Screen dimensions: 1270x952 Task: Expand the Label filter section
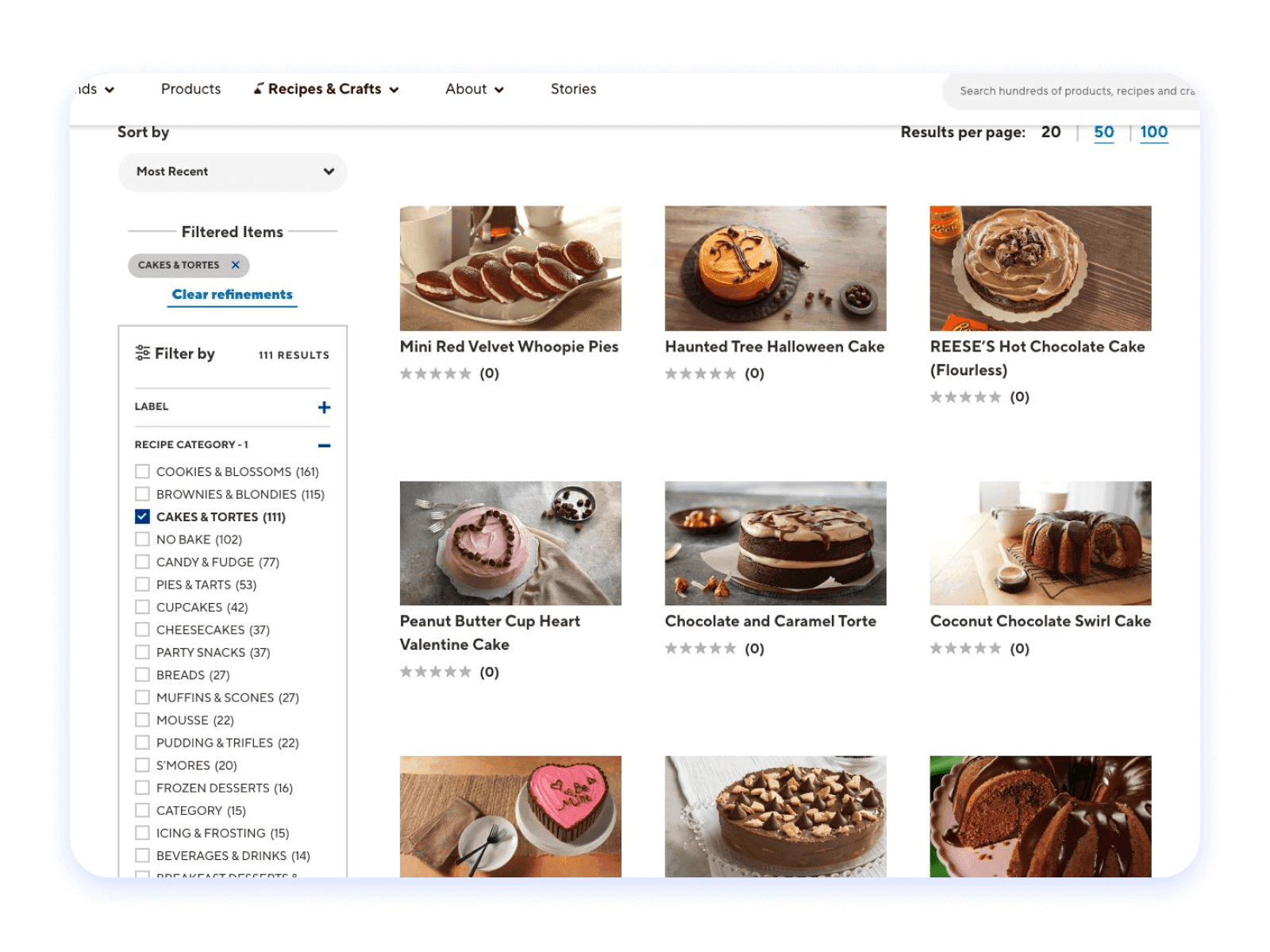pos(324,407)
